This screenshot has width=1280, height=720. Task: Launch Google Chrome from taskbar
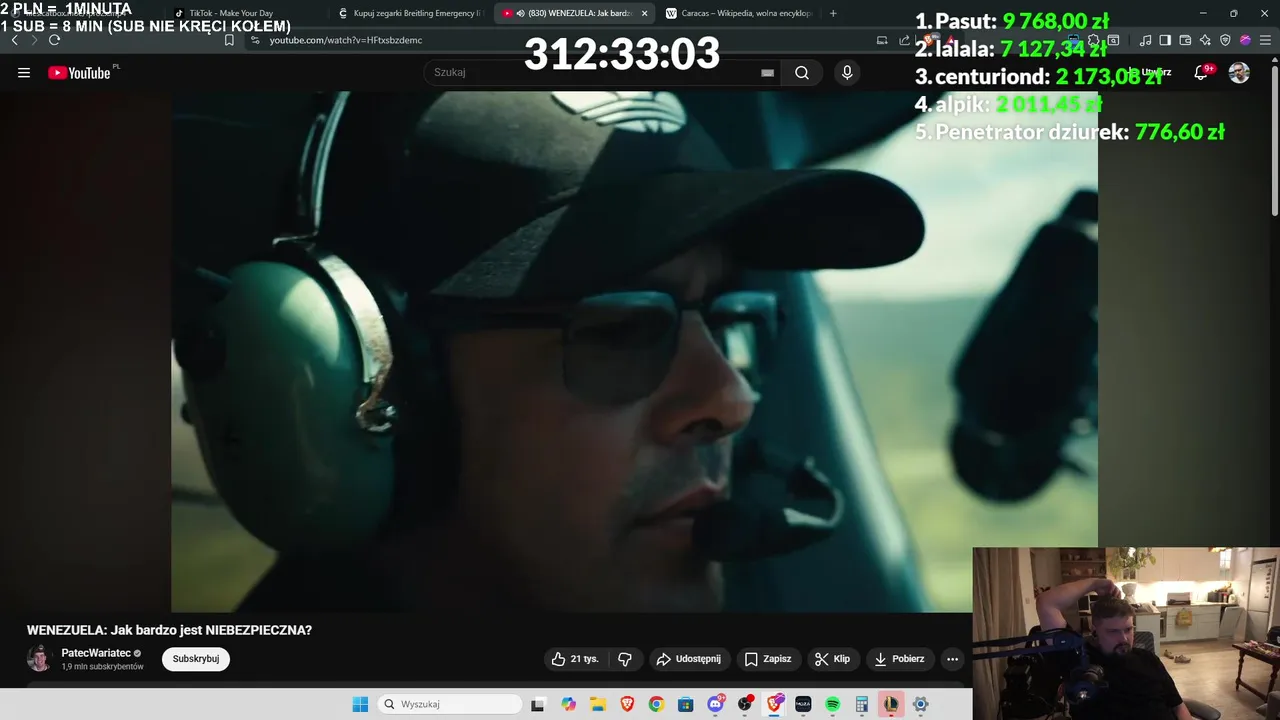(656, 704)
